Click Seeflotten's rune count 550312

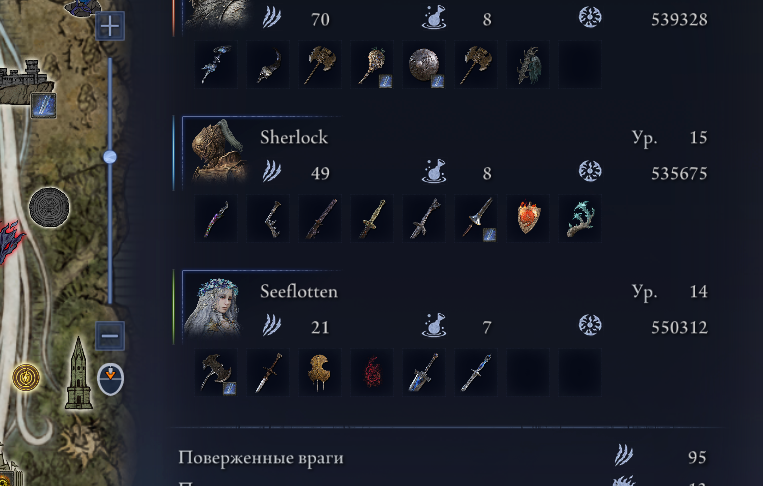tap(679, 327)
